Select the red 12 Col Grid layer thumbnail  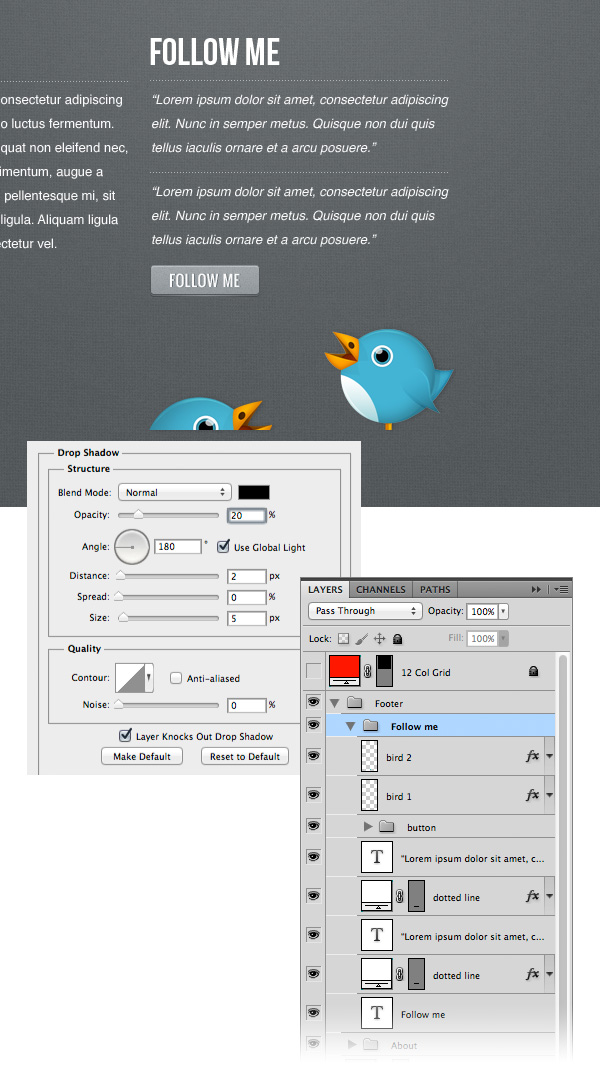coord(345,671)
